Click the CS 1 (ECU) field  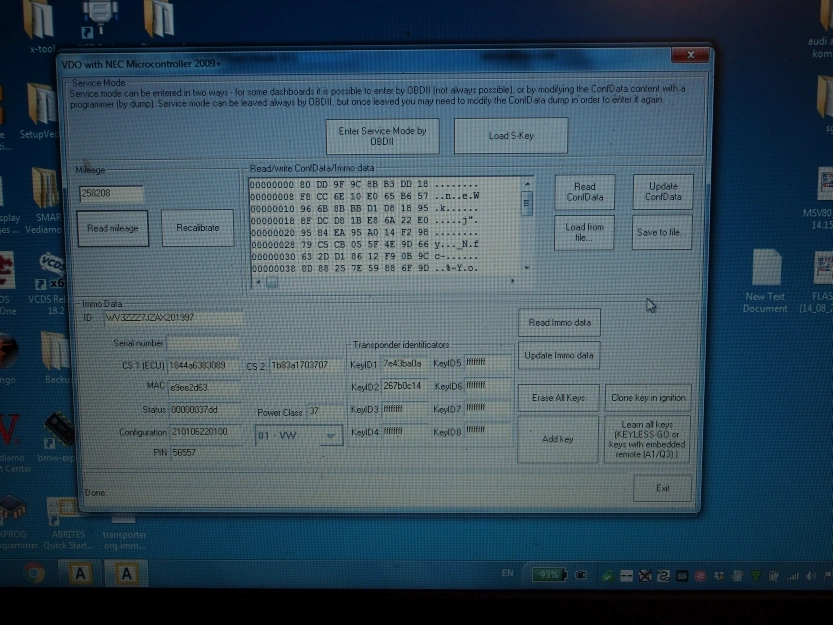coord(205,366)
